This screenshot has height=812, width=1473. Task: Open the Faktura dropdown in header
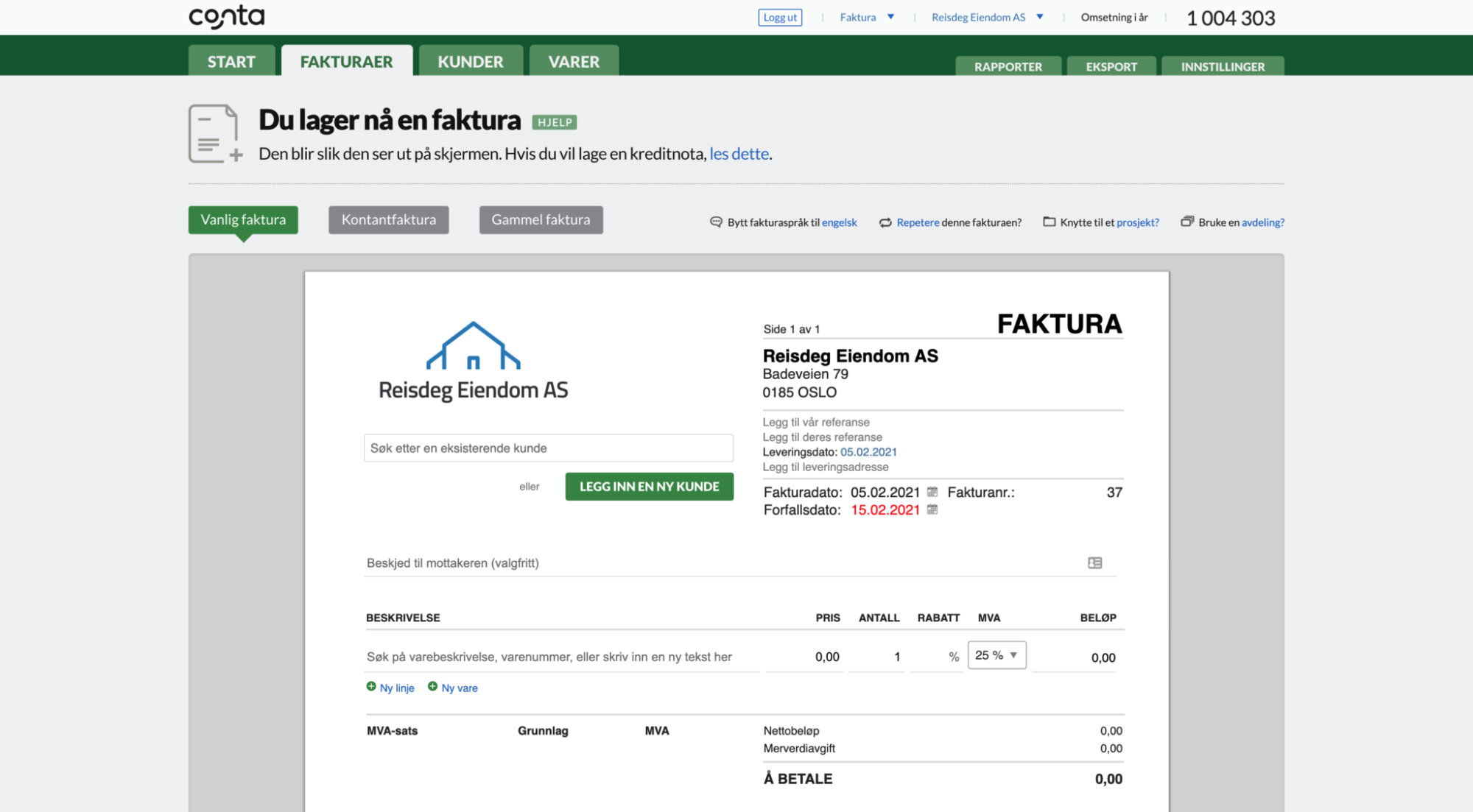coord(868,17)
